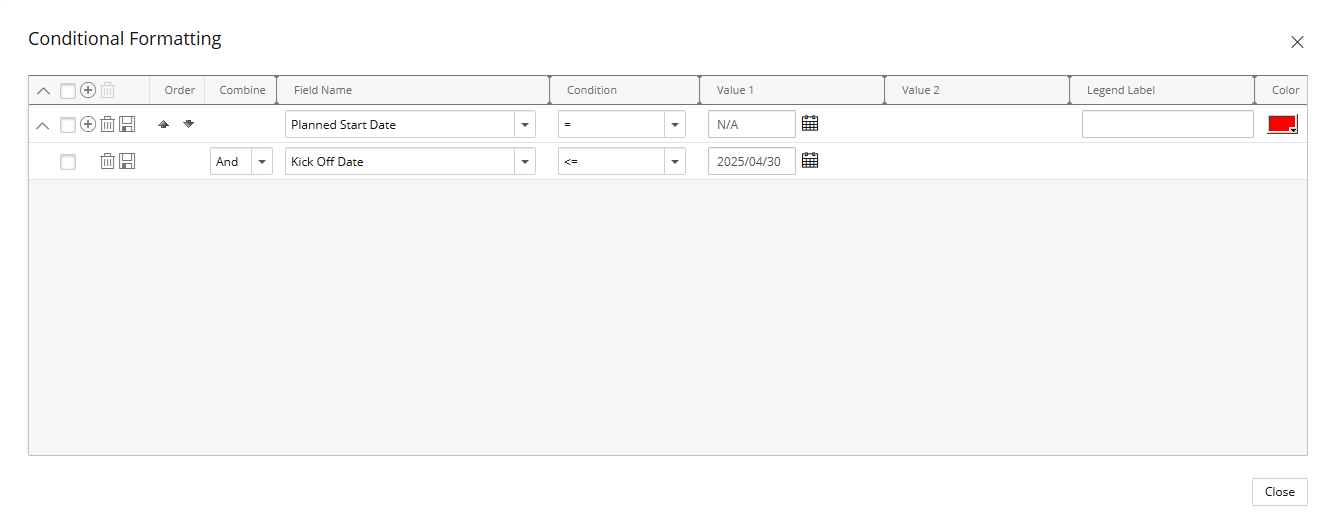The image size is (1324, 523).
Task: Open the red color swatch picker
Action: click(x=1282, y=124)
